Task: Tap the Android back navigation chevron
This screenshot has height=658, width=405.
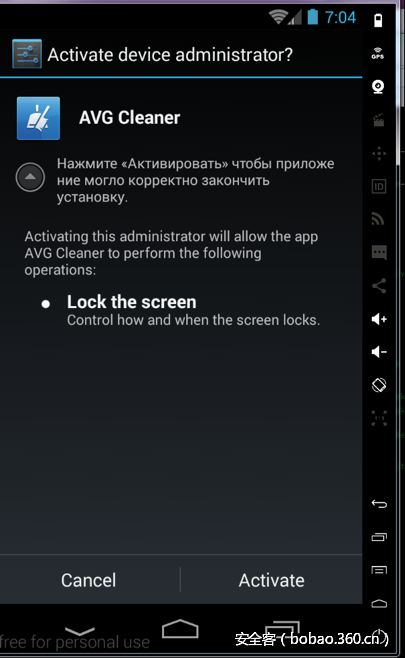Action: (80, 631)
